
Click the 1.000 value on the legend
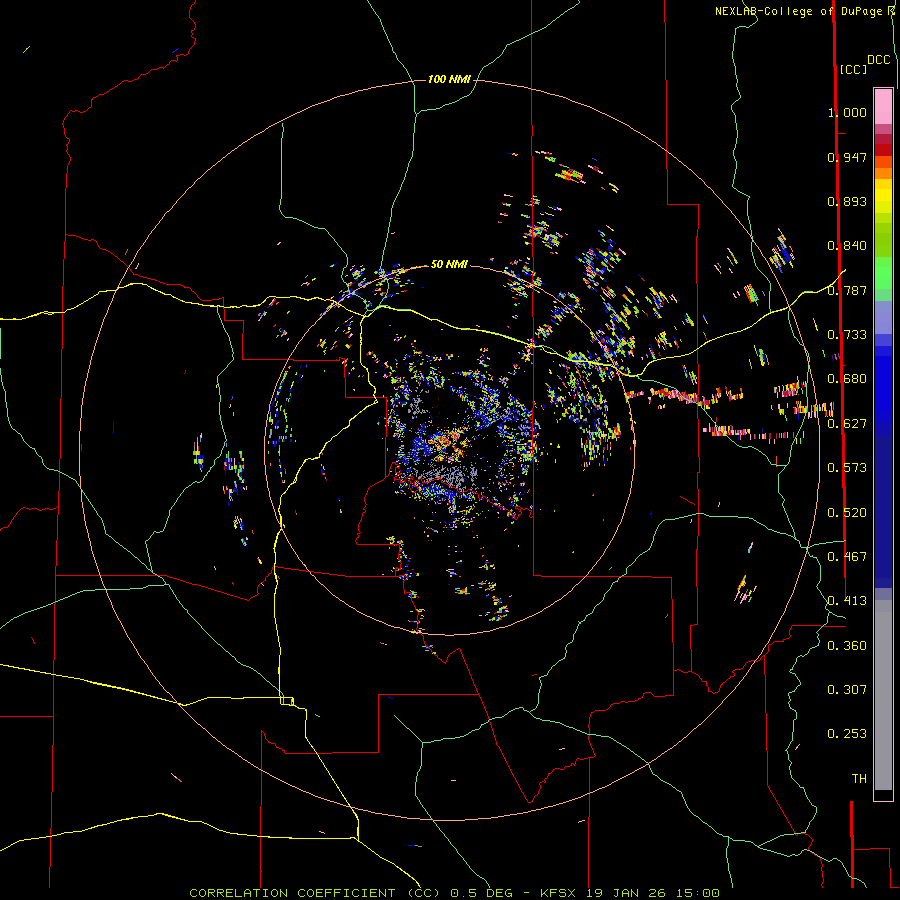pyautogui.click(x=847, y=112)
